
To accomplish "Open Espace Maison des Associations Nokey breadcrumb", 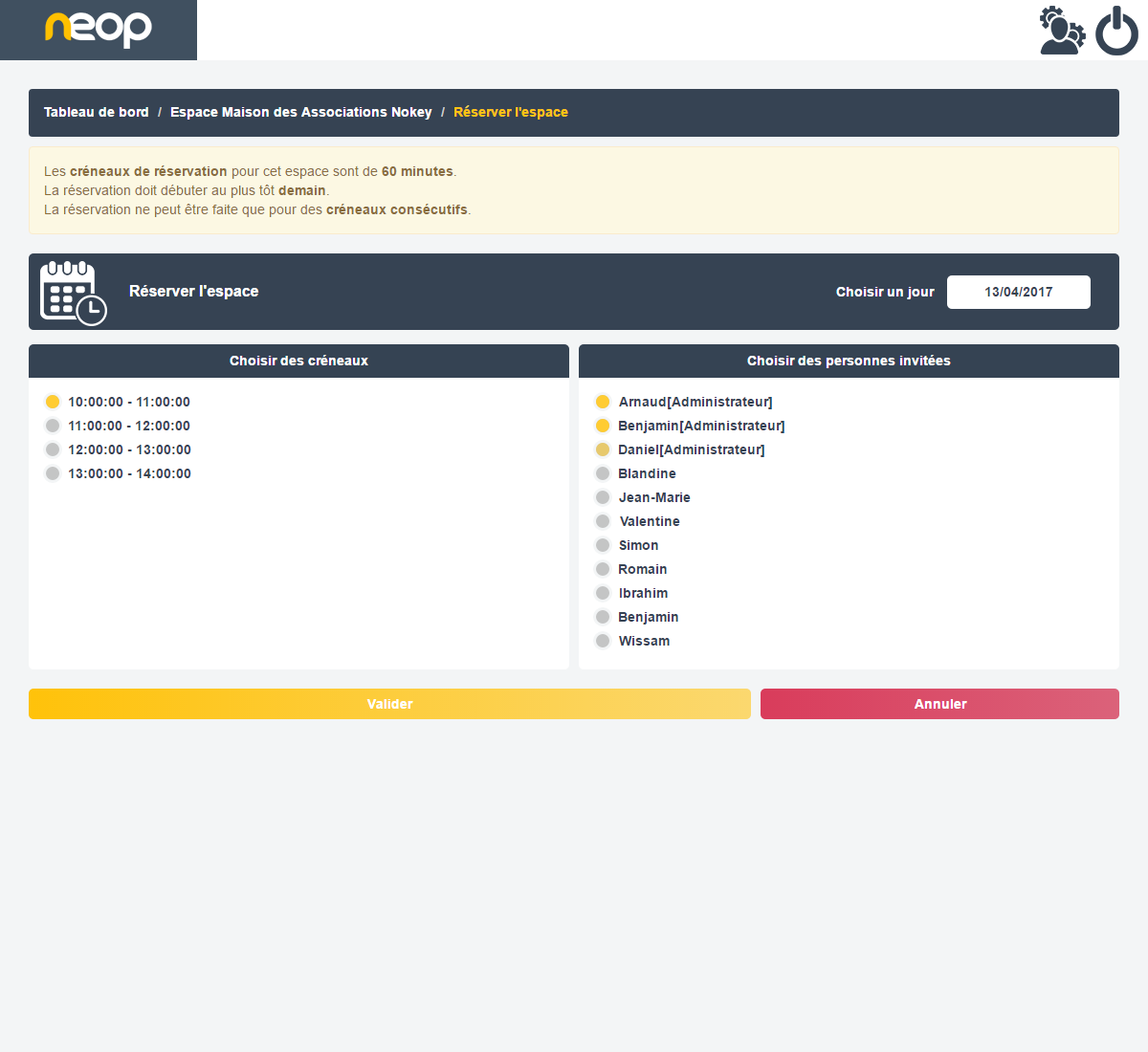I will (x=300, y=112).
